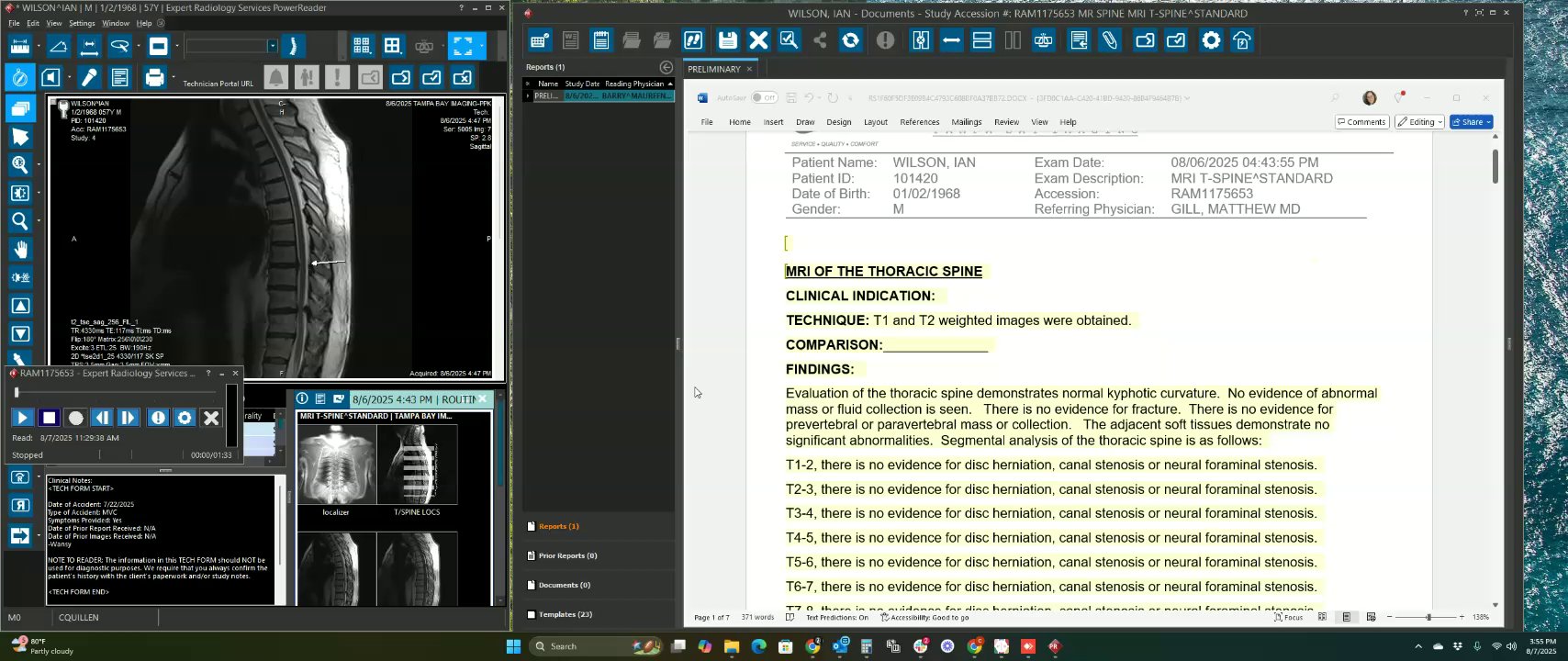Select the ruler measurement tool in PowerReader
The height and width of the screenshot is (661, 1568).
[19, 46]
